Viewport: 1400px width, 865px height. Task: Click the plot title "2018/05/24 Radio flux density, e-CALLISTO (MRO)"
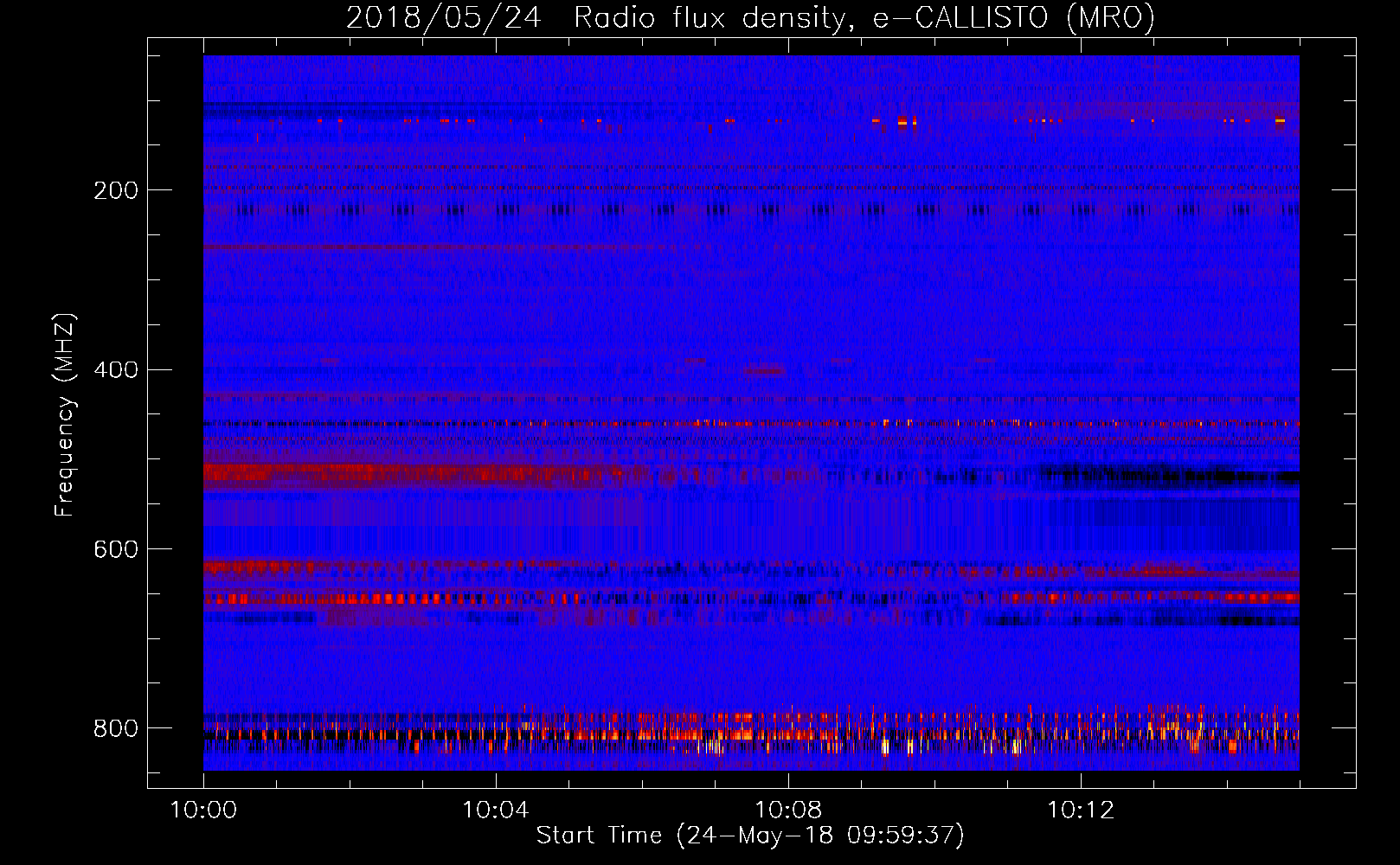pyautogui.click(x=750, y=18)
